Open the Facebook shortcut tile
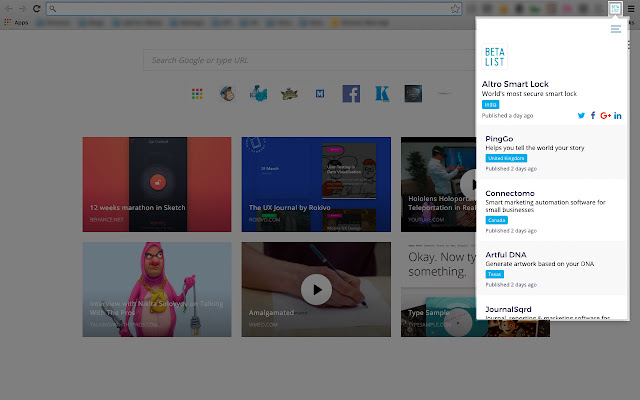This screenshot has height=400, width=640. coord(351,94)
